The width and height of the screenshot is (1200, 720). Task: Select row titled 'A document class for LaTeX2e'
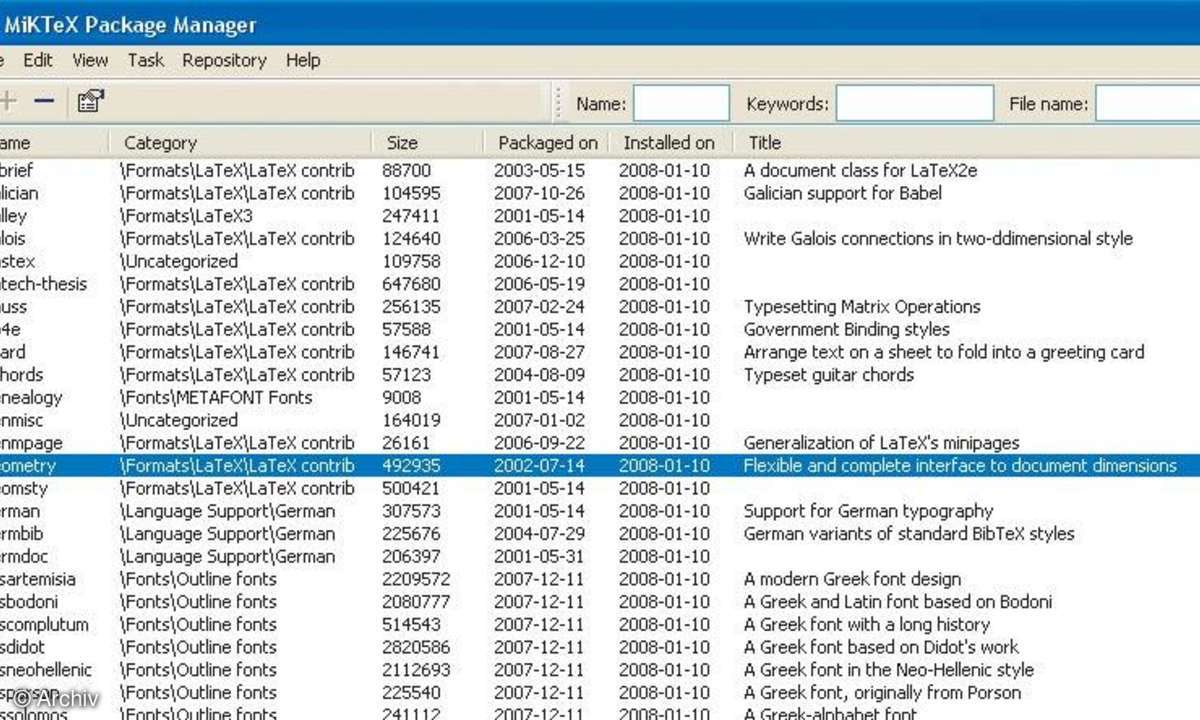tap(600, 171)
